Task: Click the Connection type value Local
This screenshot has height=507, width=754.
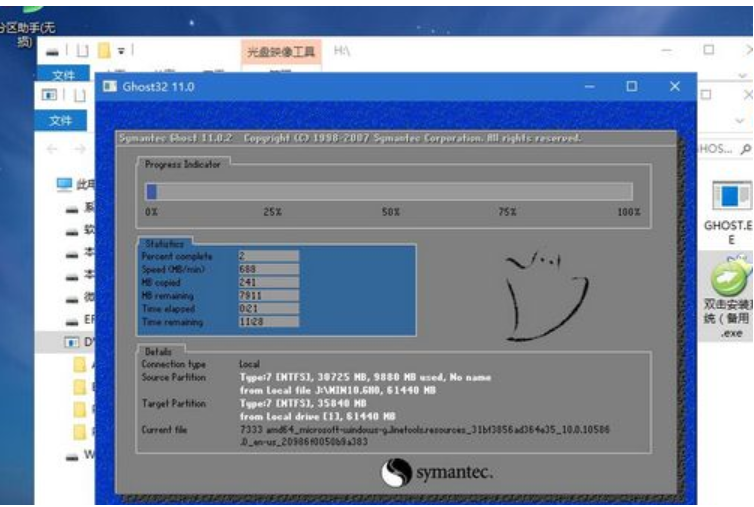Action: click(249, 364)
